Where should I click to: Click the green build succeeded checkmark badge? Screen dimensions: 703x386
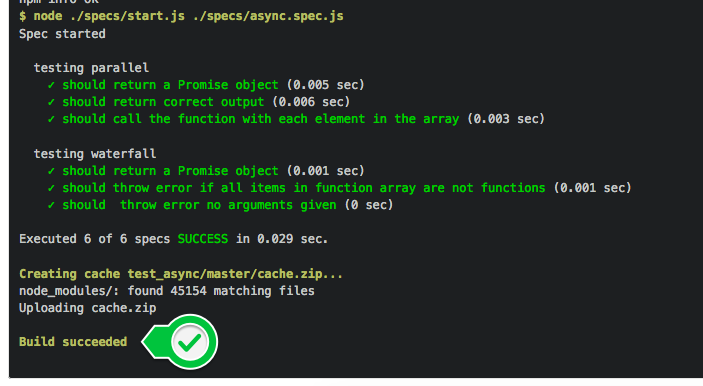(180, 342)
